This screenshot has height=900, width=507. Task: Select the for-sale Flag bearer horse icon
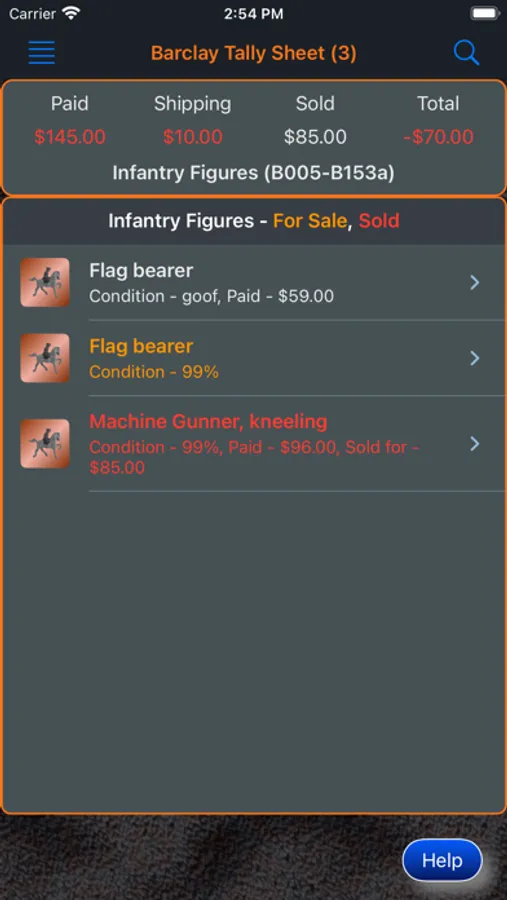point(45,358)
